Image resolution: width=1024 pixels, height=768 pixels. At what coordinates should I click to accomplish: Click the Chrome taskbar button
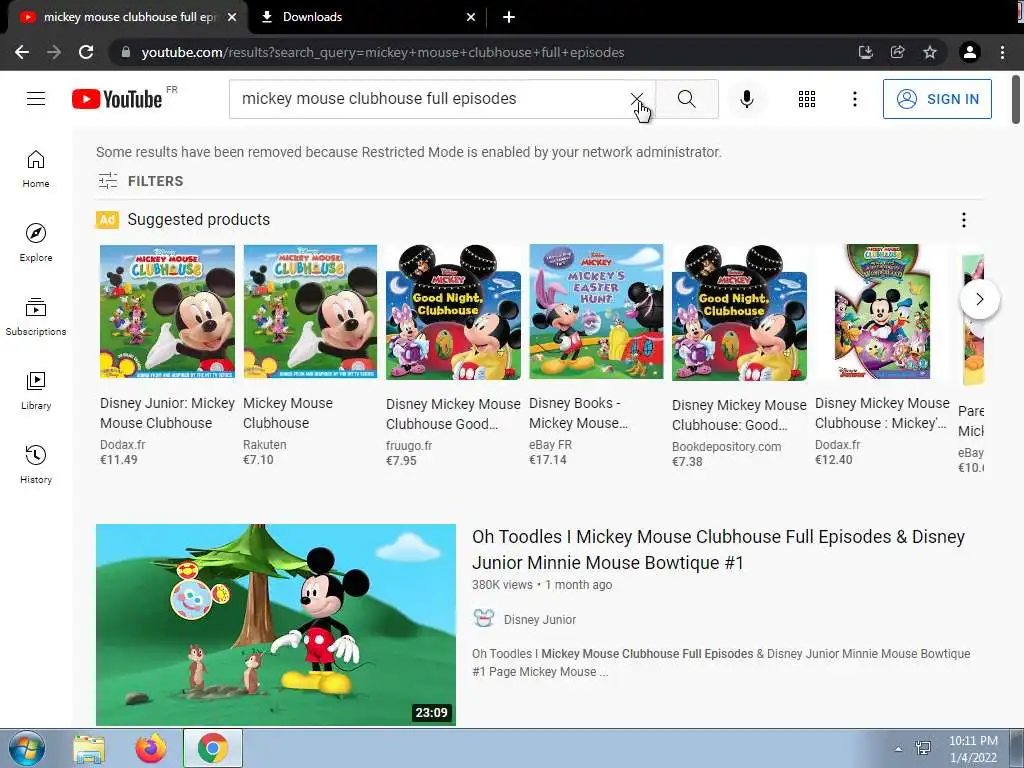pos(213,748)
